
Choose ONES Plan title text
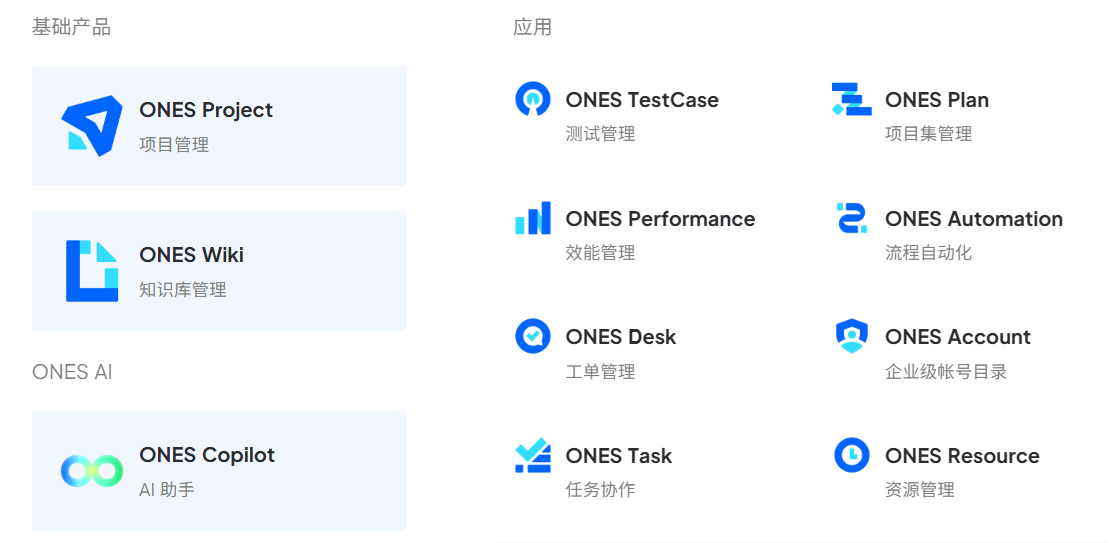point(937,100)
